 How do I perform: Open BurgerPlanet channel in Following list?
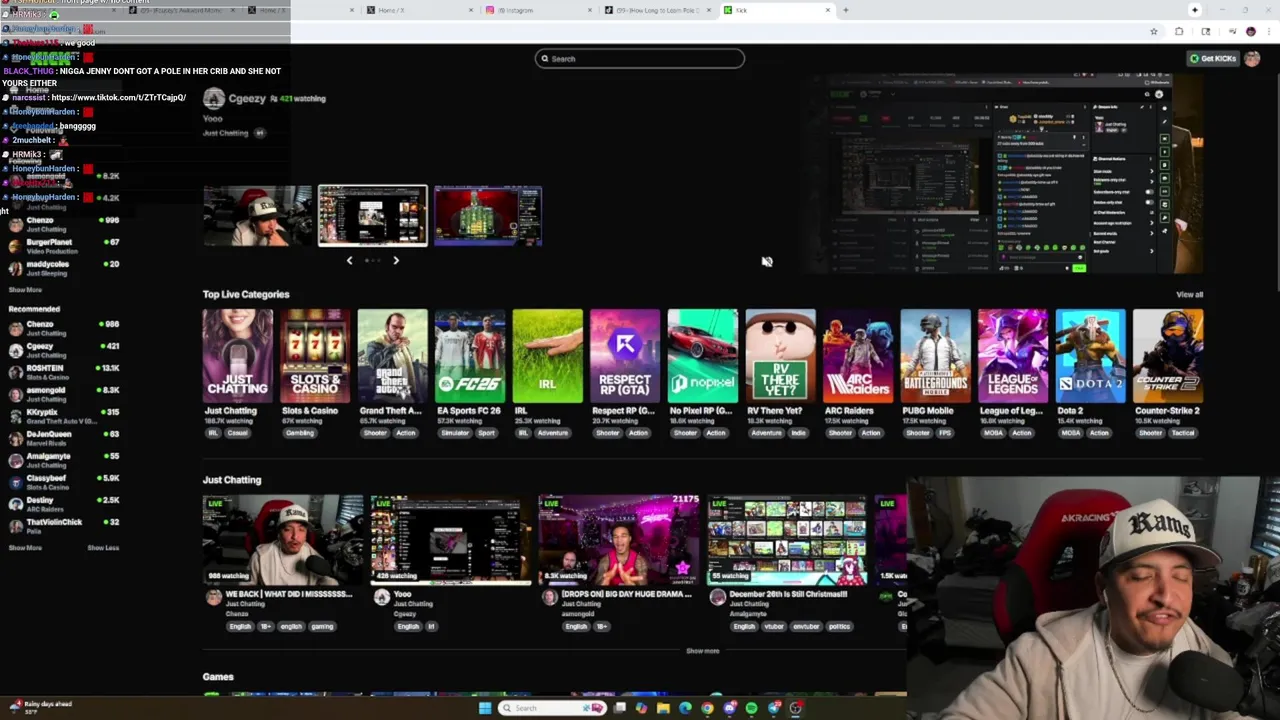coord(64,246)
